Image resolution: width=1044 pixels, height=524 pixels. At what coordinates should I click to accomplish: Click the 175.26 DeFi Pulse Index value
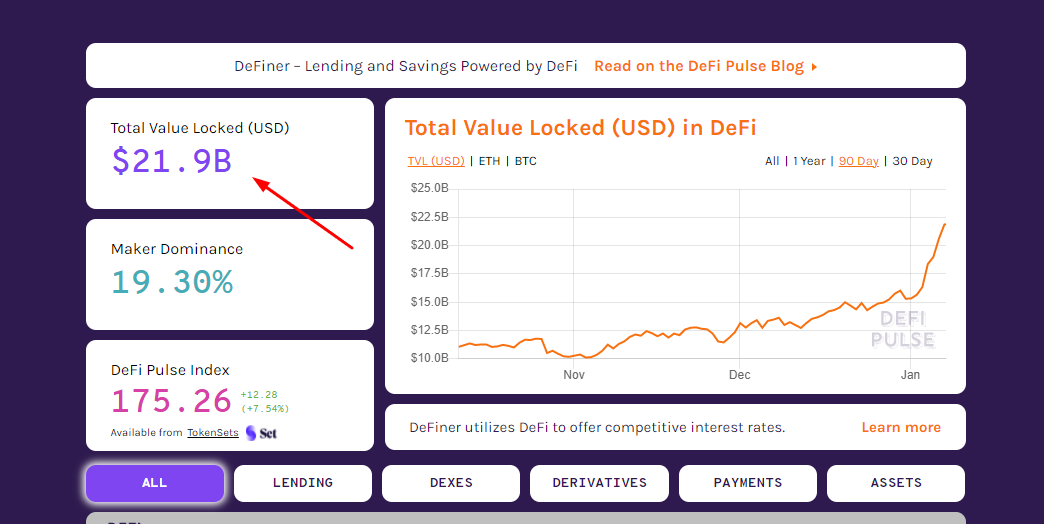(171, 401)
